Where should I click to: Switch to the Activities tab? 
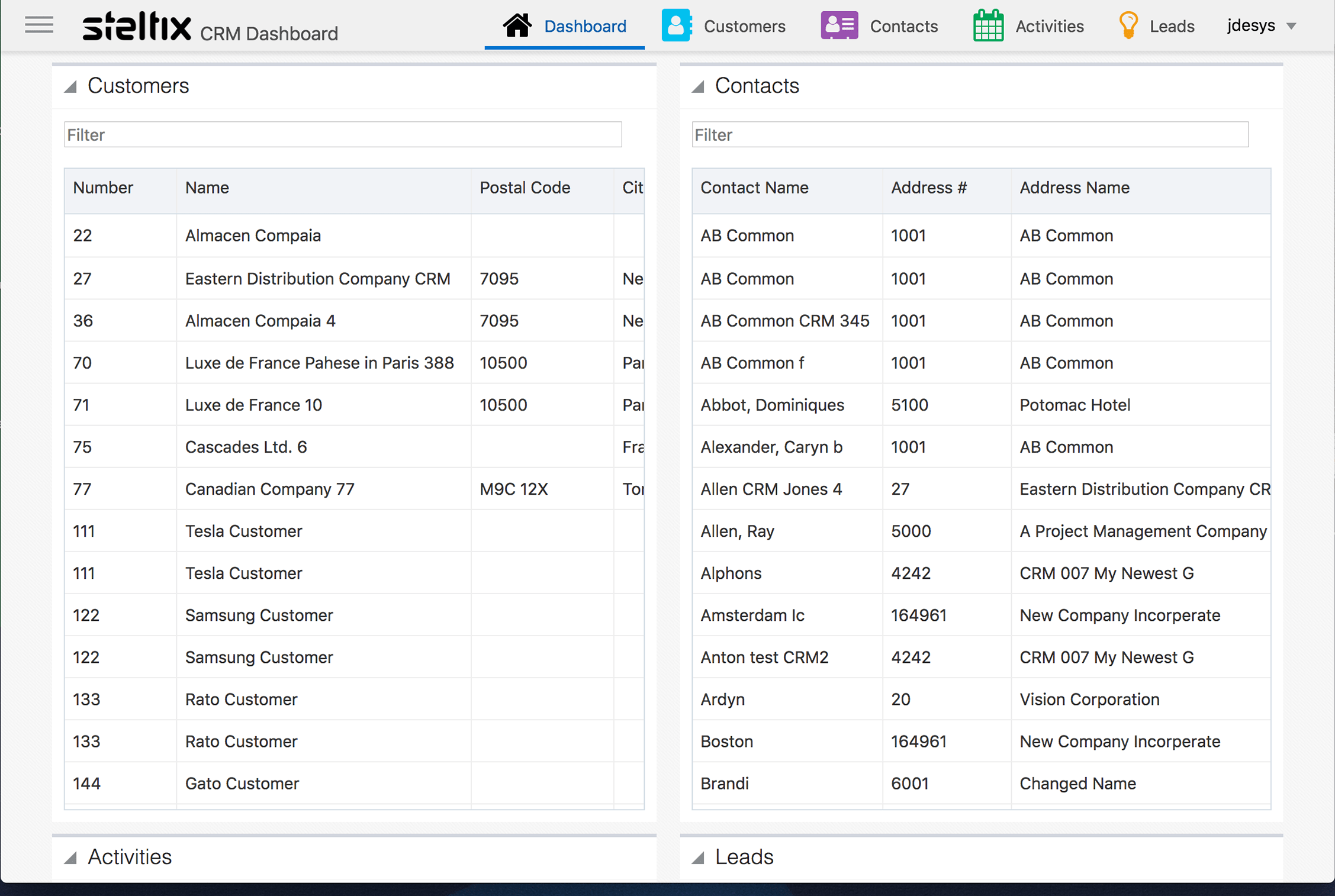click(x=1049, y=26)
